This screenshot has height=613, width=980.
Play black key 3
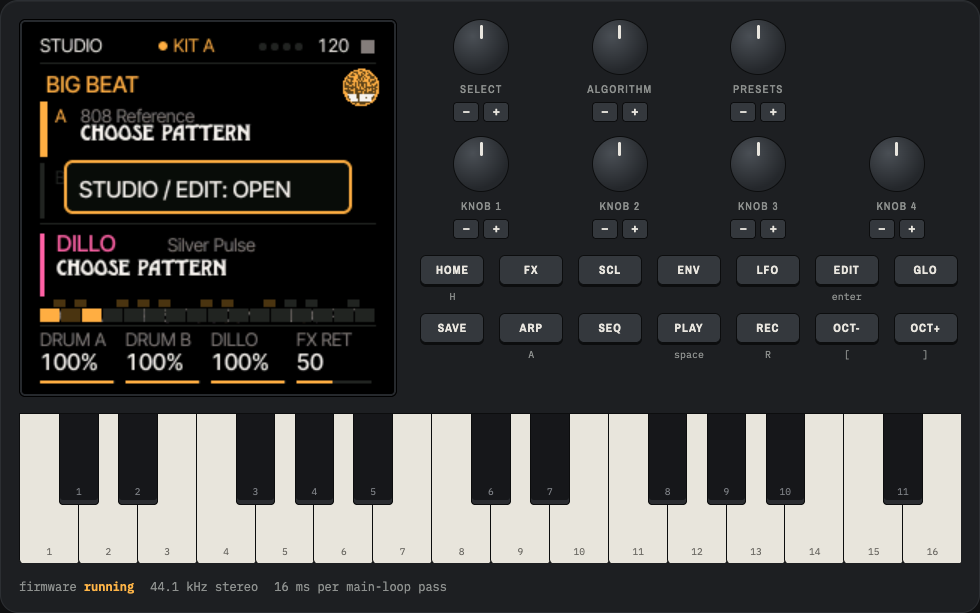coord(256,459)
